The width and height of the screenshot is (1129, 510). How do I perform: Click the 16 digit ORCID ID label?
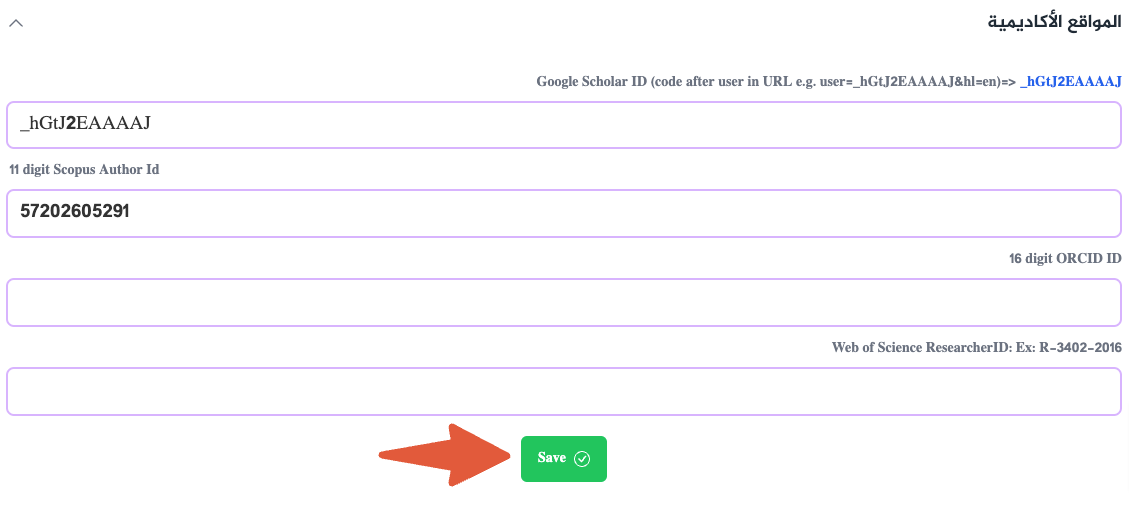(1065, 259)
